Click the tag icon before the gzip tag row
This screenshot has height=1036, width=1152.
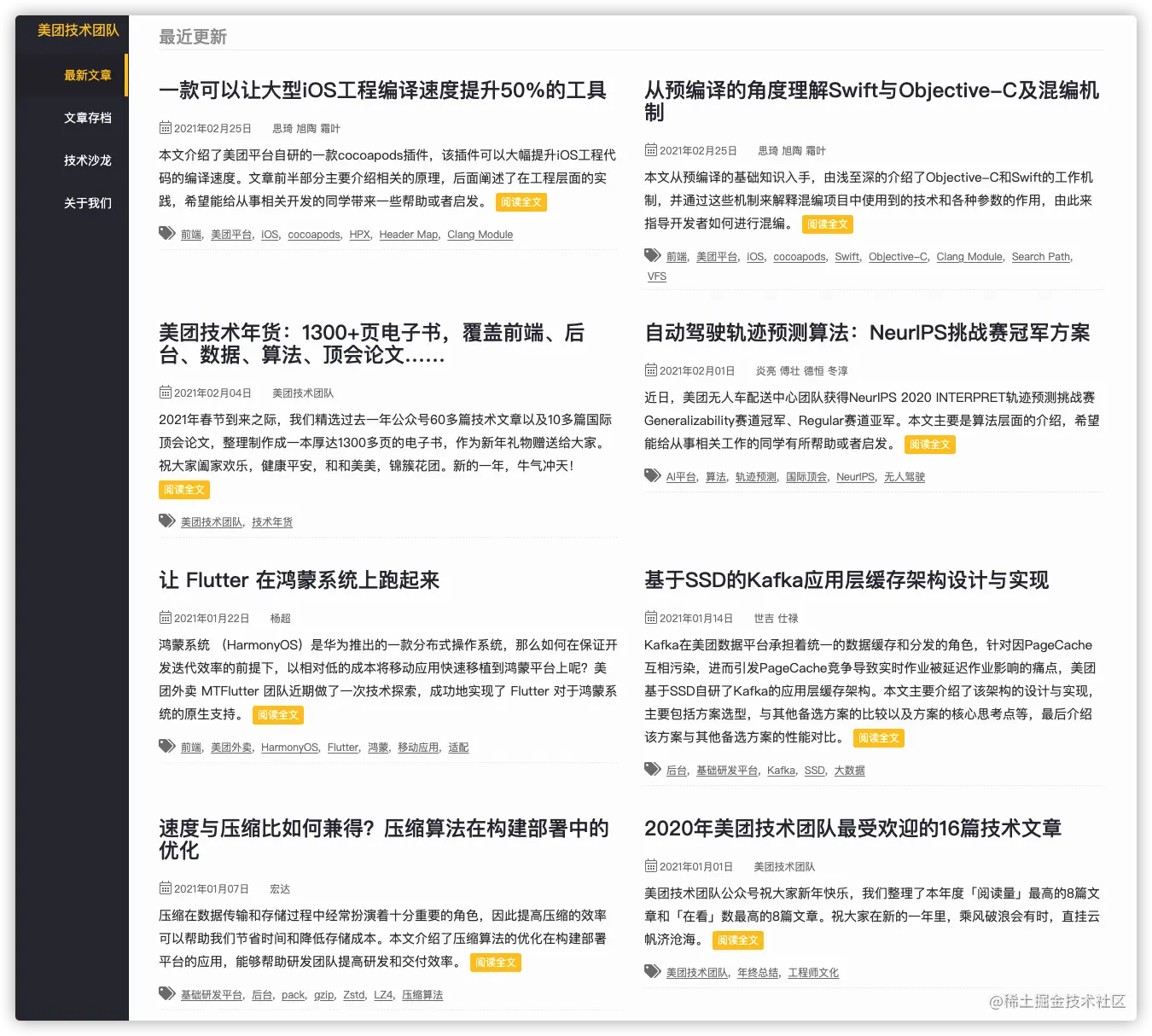click(x=167, y=993)
